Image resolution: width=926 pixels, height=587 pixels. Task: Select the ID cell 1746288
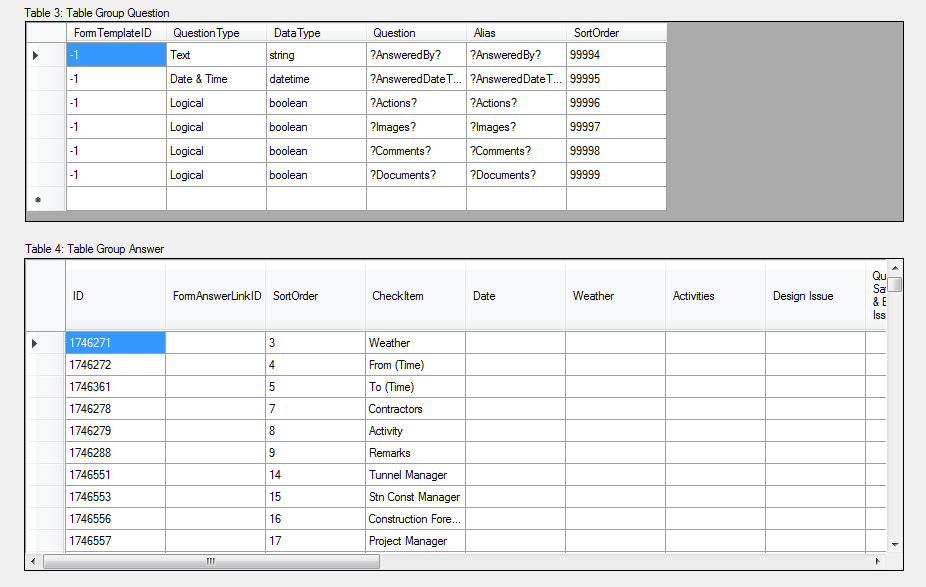[115, 453]
